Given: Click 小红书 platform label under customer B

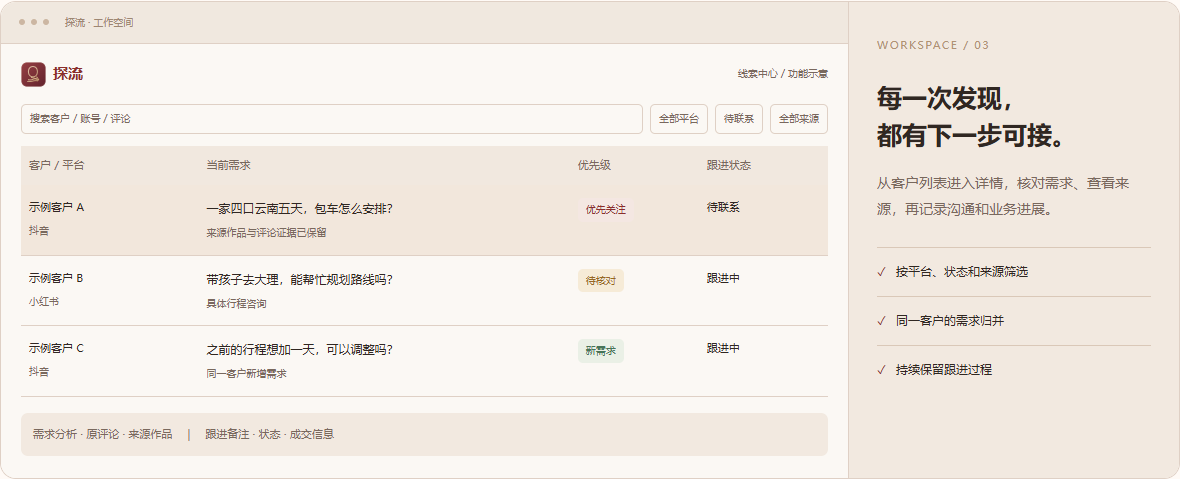Looking at the screenshot, I should [x=44, y=302].
